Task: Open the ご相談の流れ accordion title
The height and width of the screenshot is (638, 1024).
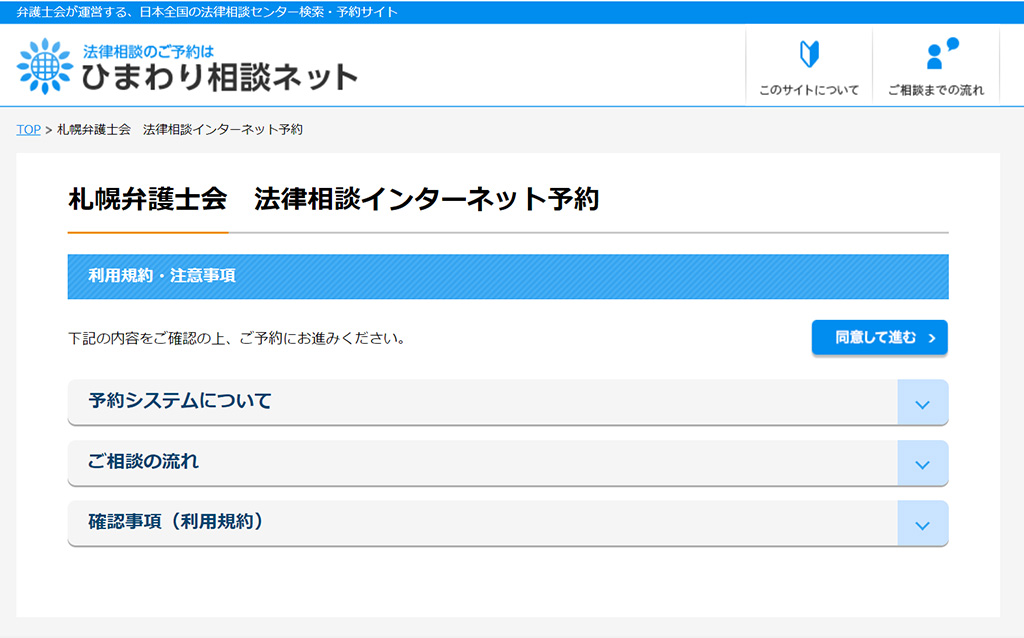Action: click(143, 461)
